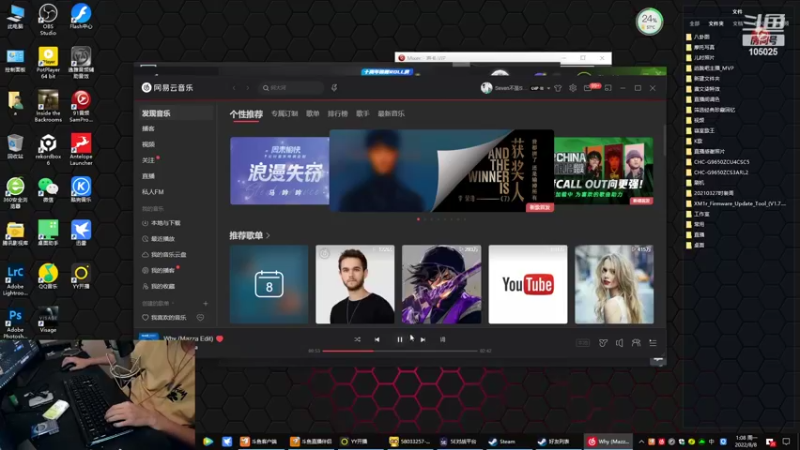Go back using the navigation arrow
Image resolution: width=800 pixels, height=450 pixels.
click(234, 88)
